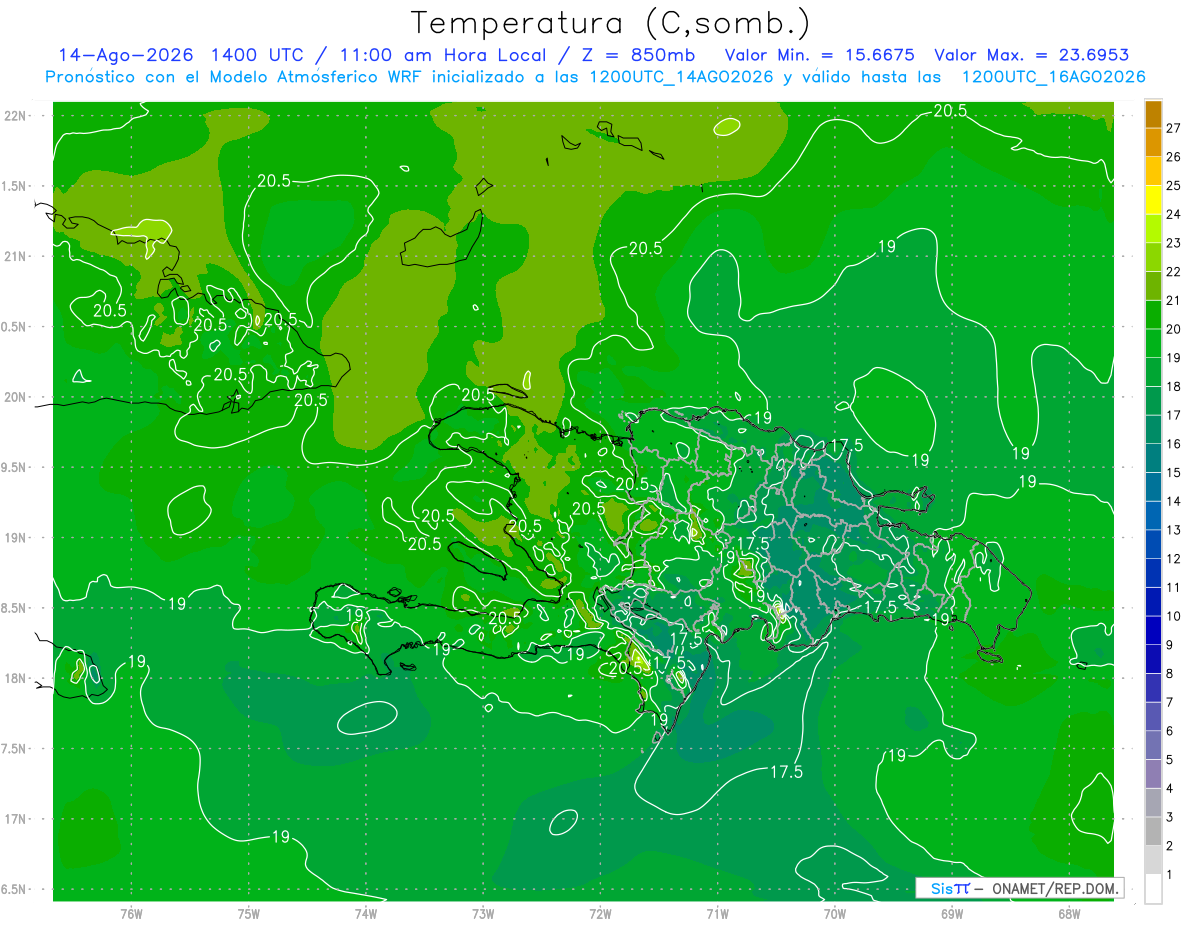Click the title "Temperatura (C,somb.)"
The height and width of the screenshot is (927, 1200).
coord(611,23)
